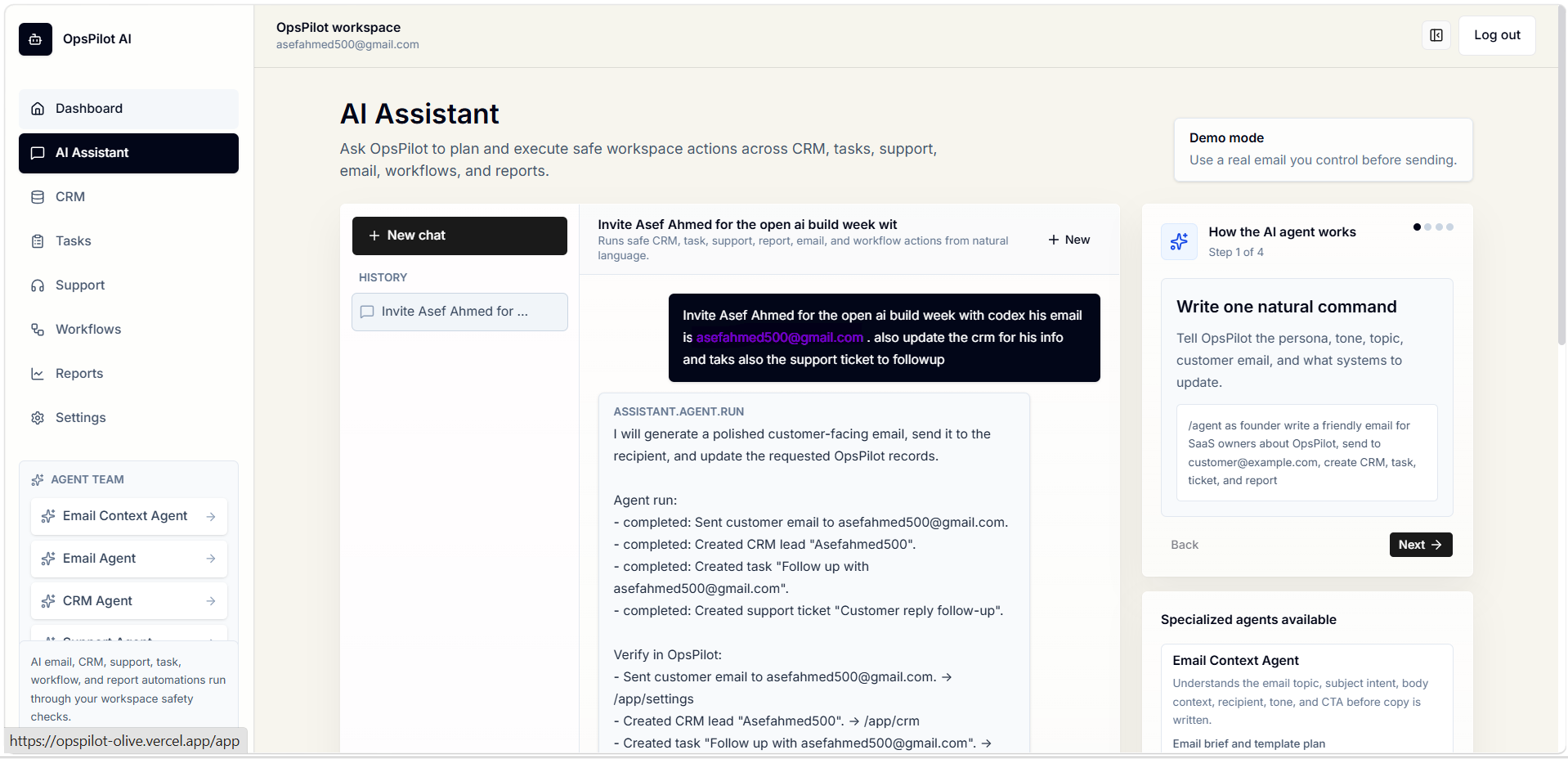Click the right arrow inside Next button

click(x=1436, y=545)
